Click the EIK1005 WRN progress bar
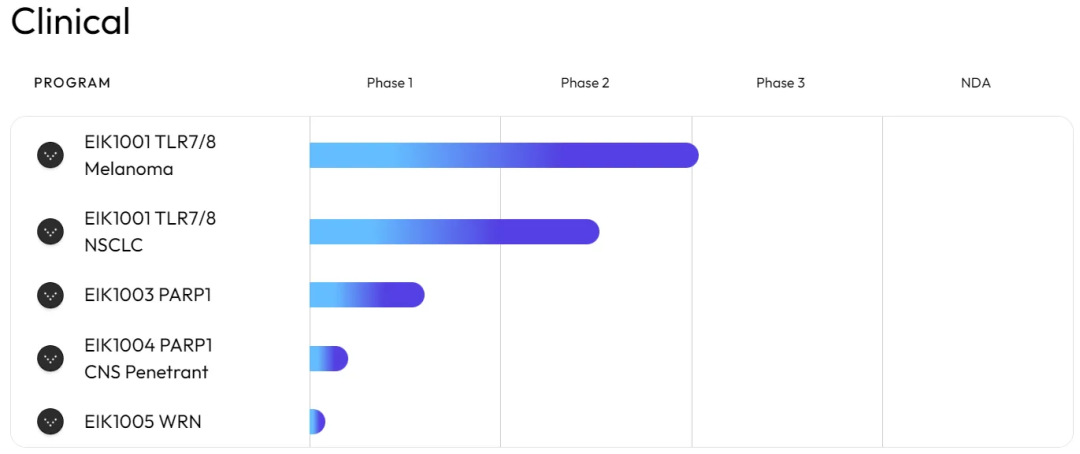This screenshot has width=1080, height=454. click(x=318, y=422)
